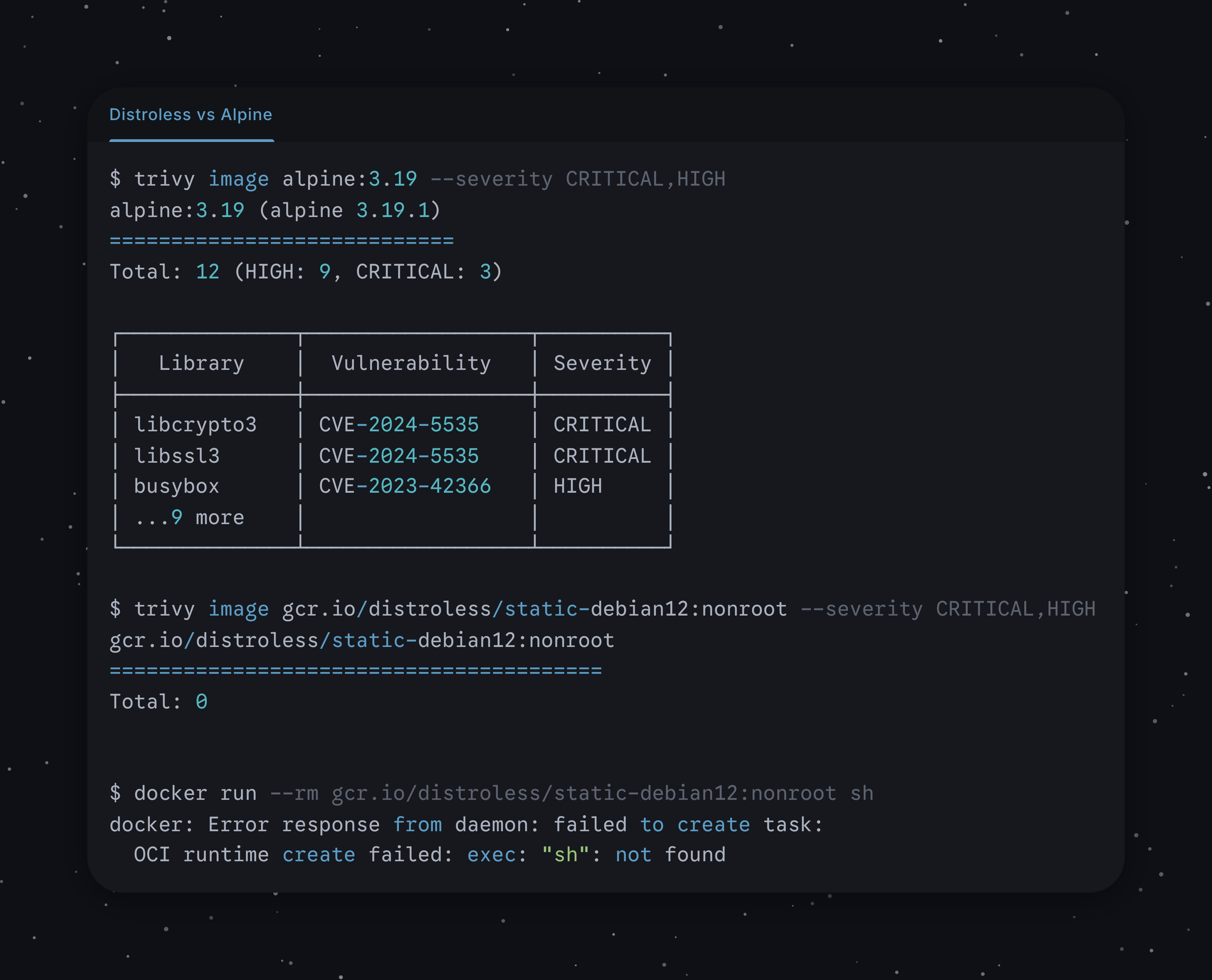This screenshot has height=980, width=1212.
Task: Click CVE-2023-42366 vulnerability ID
Action: pos(405,487)
